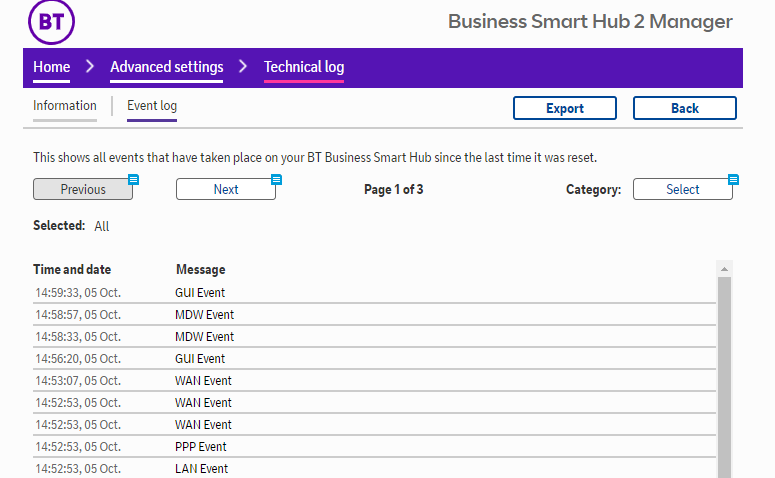Click the chevron arrow after Home
The width and height of the screenshot is (775, 478).
pos(90,67)
